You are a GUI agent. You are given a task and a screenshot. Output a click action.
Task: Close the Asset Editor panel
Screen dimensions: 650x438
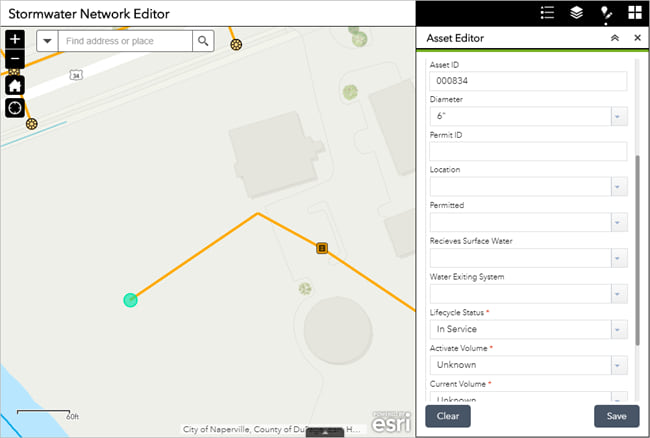pyautogui.click(x=637, y=38)
